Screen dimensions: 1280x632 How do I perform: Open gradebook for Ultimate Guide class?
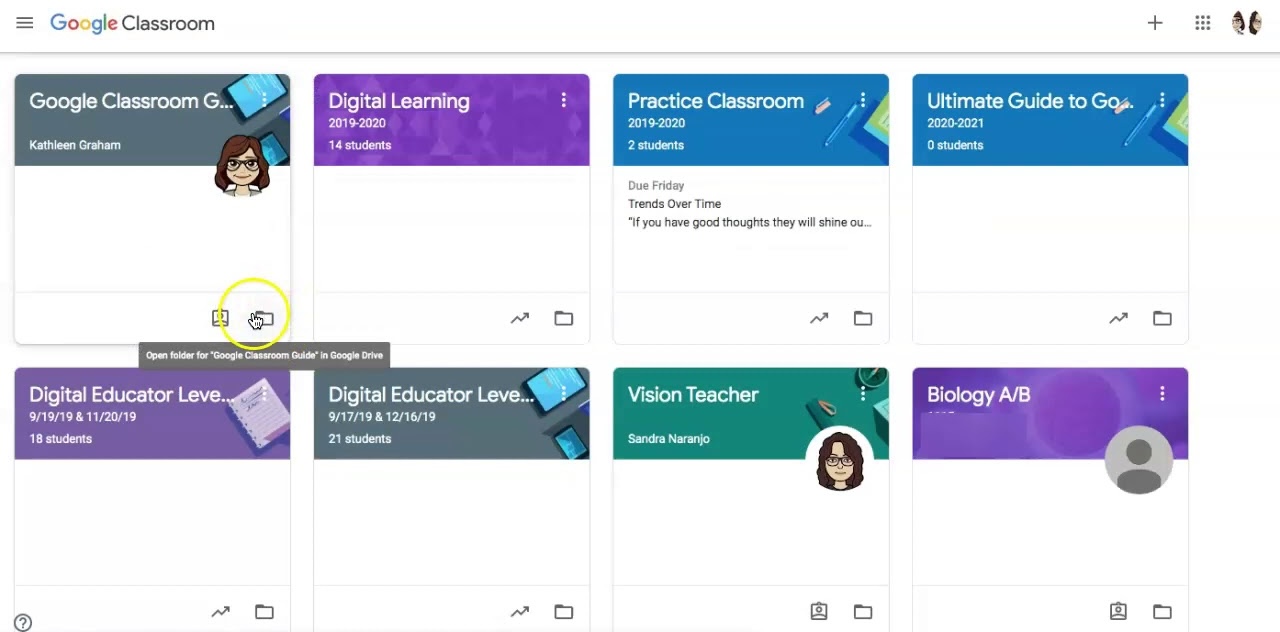[x=1118, y=318]
